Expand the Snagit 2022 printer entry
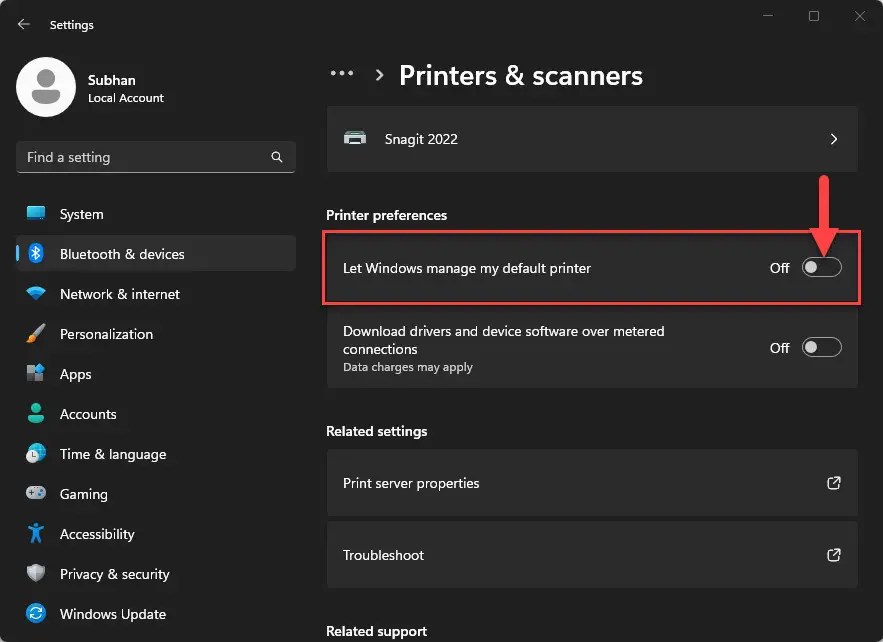This screenshot has width=883, height=642. point(834,139)
